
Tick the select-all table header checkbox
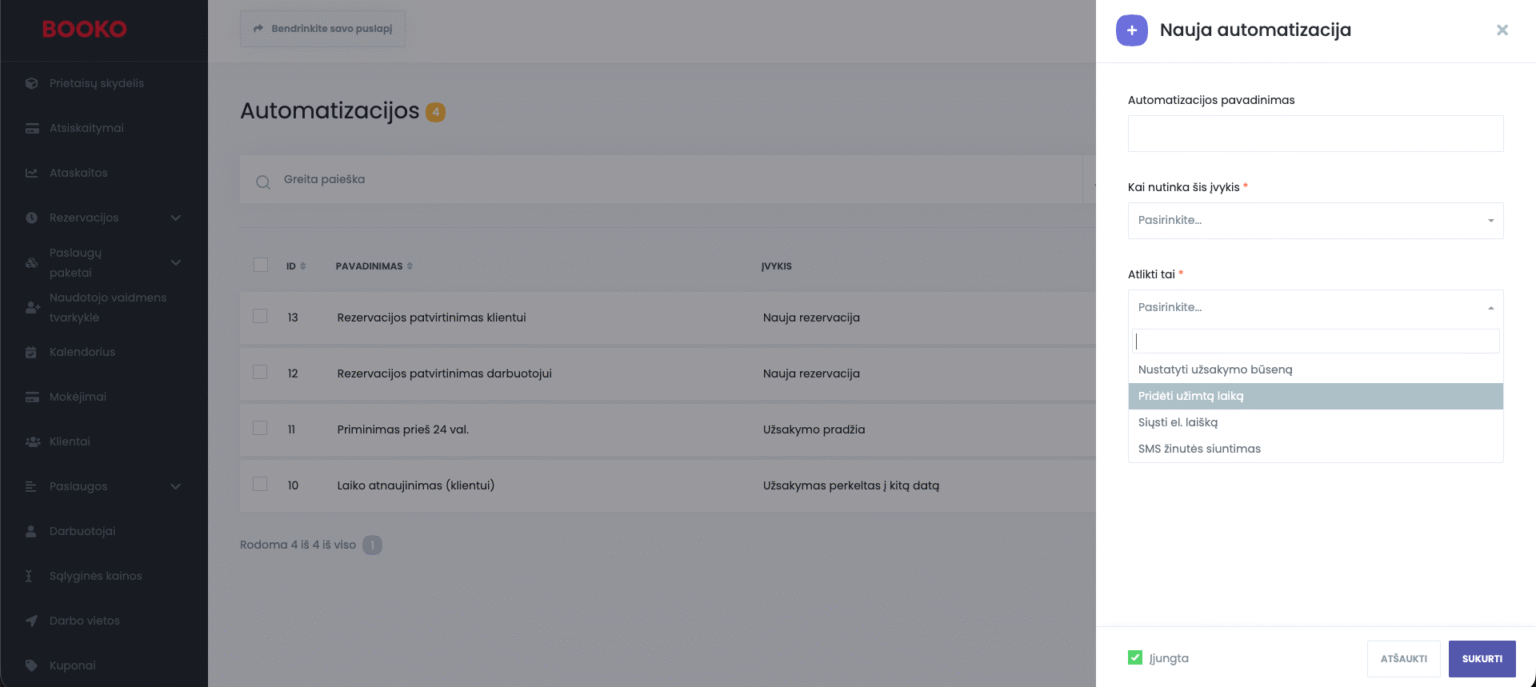pos(261,265)
